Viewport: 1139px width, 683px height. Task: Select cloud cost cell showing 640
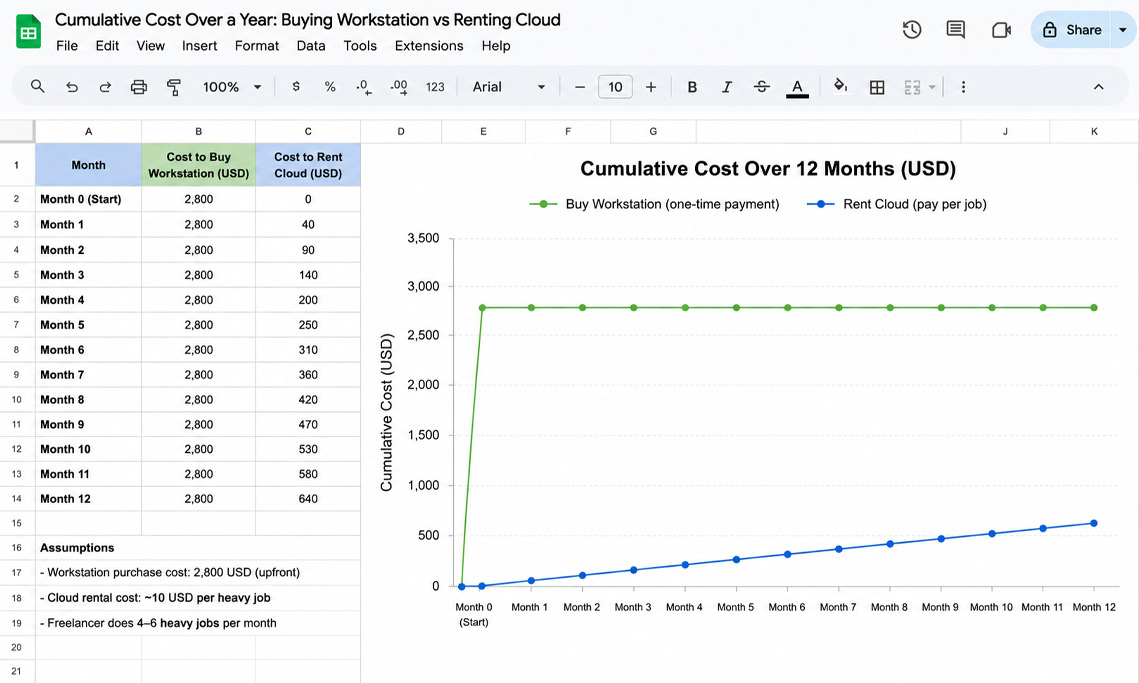click(308, 499)
